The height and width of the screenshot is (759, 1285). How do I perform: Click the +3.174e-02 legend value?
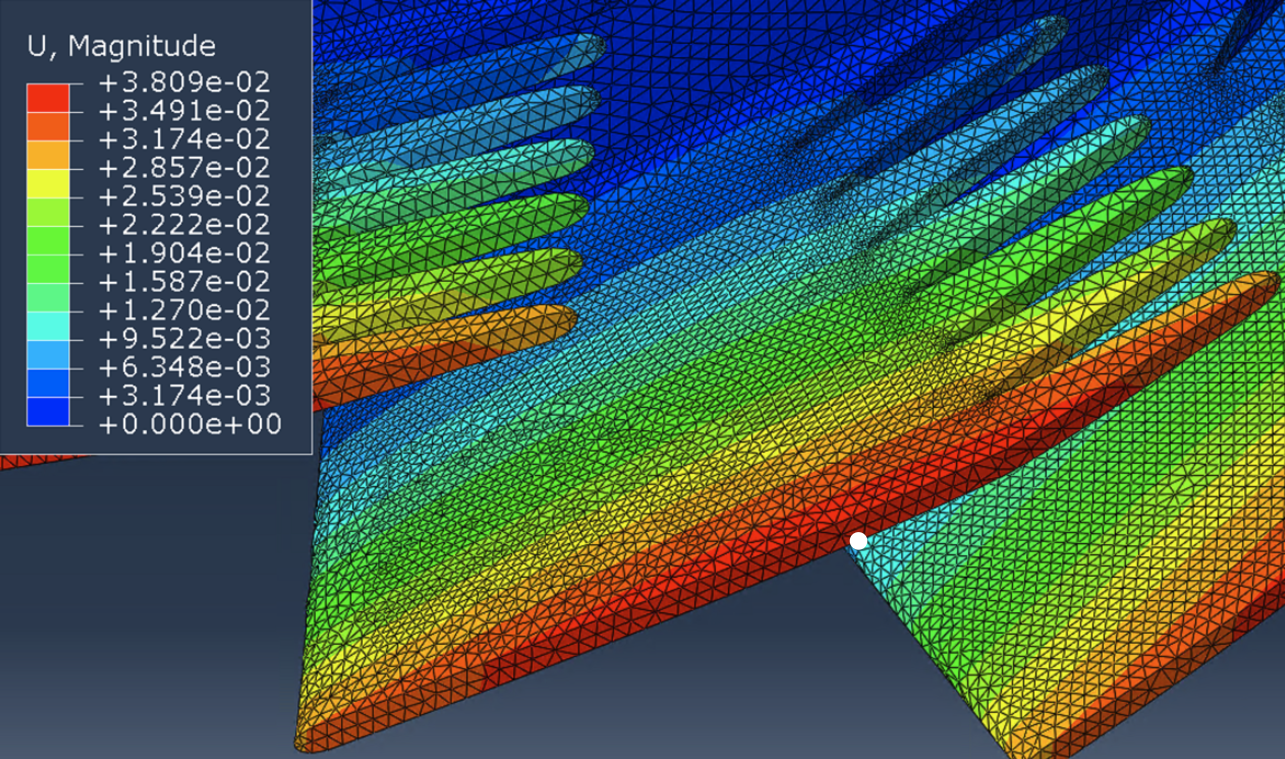pos(184,139)
